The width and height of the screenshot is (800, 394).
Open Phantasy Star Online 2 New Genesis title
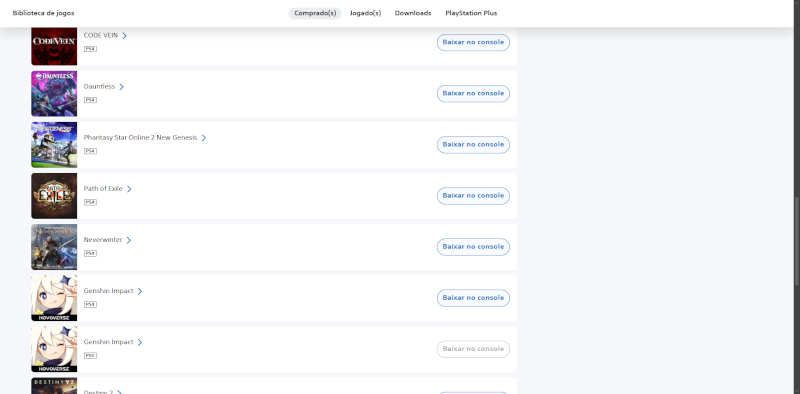(x=140, y=137)
